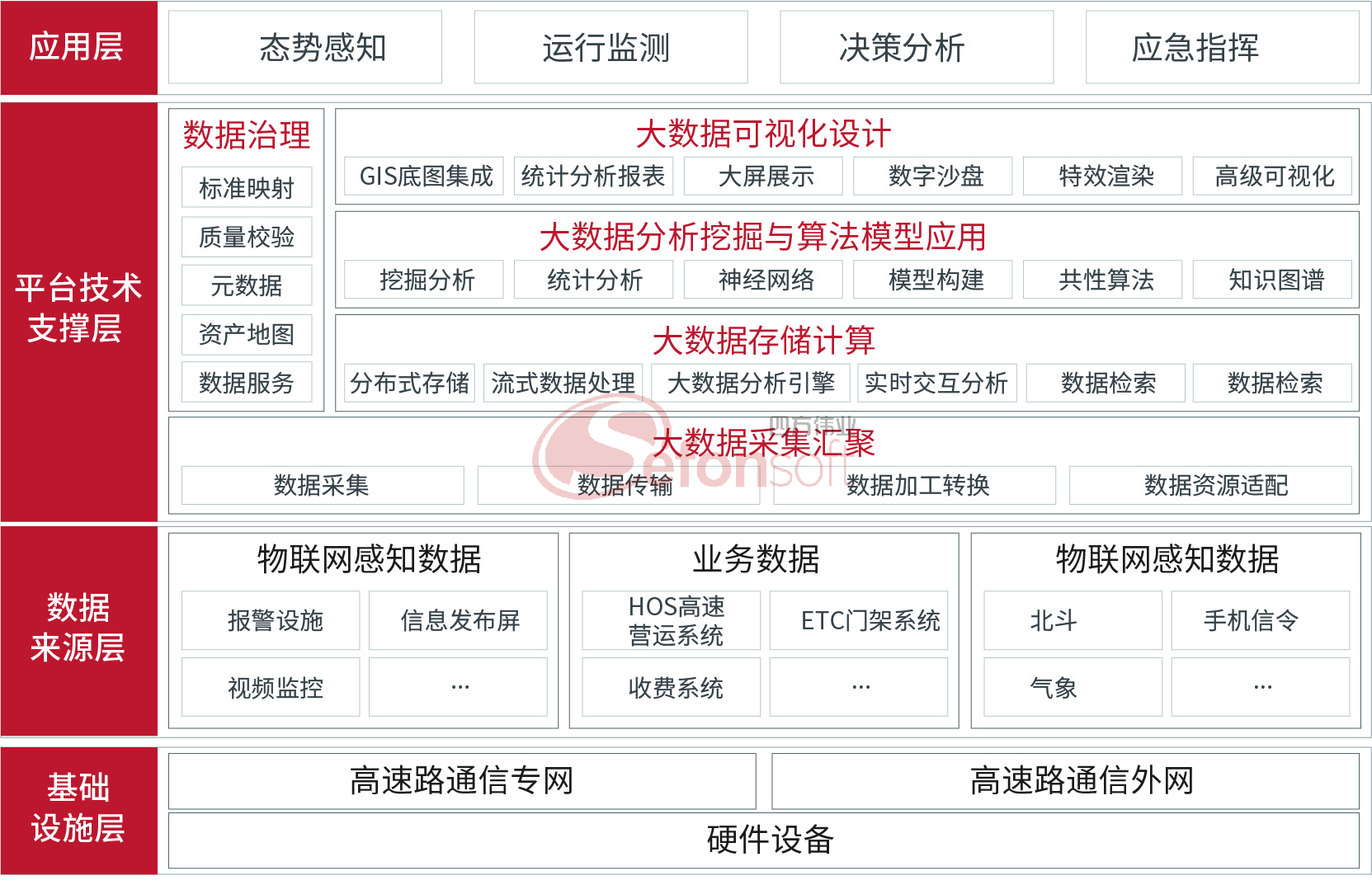Click the 资产地图 item
This screenshot has width=1372, height=885.
click(x=247, y=334)
